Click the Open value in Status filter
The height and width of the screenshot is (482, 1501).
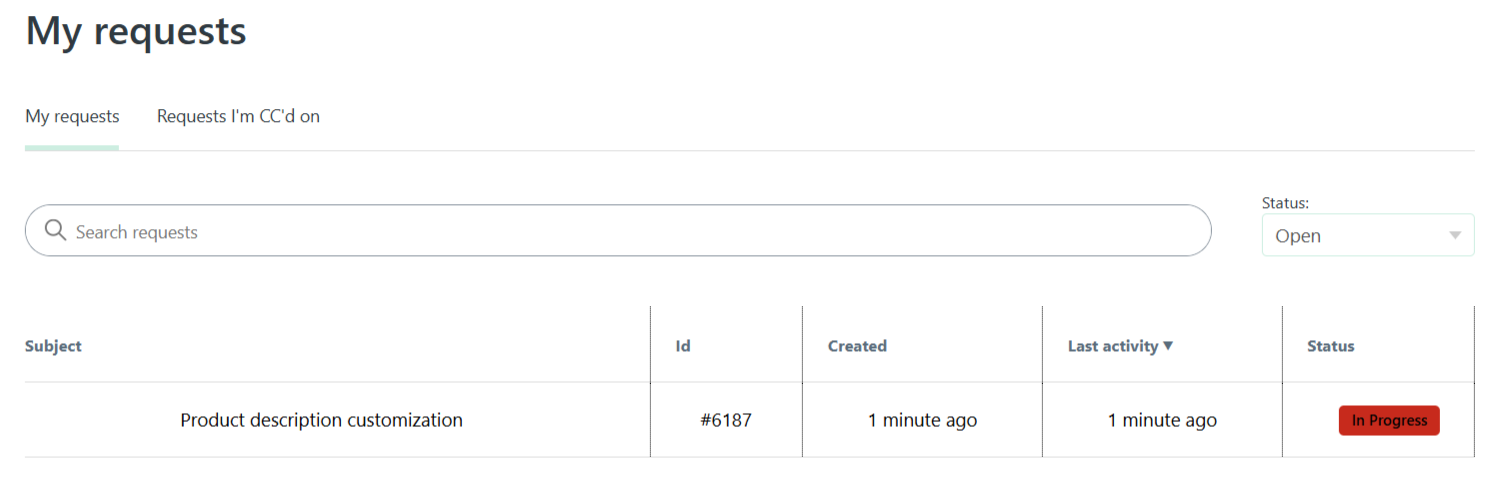pos(1298,236)
